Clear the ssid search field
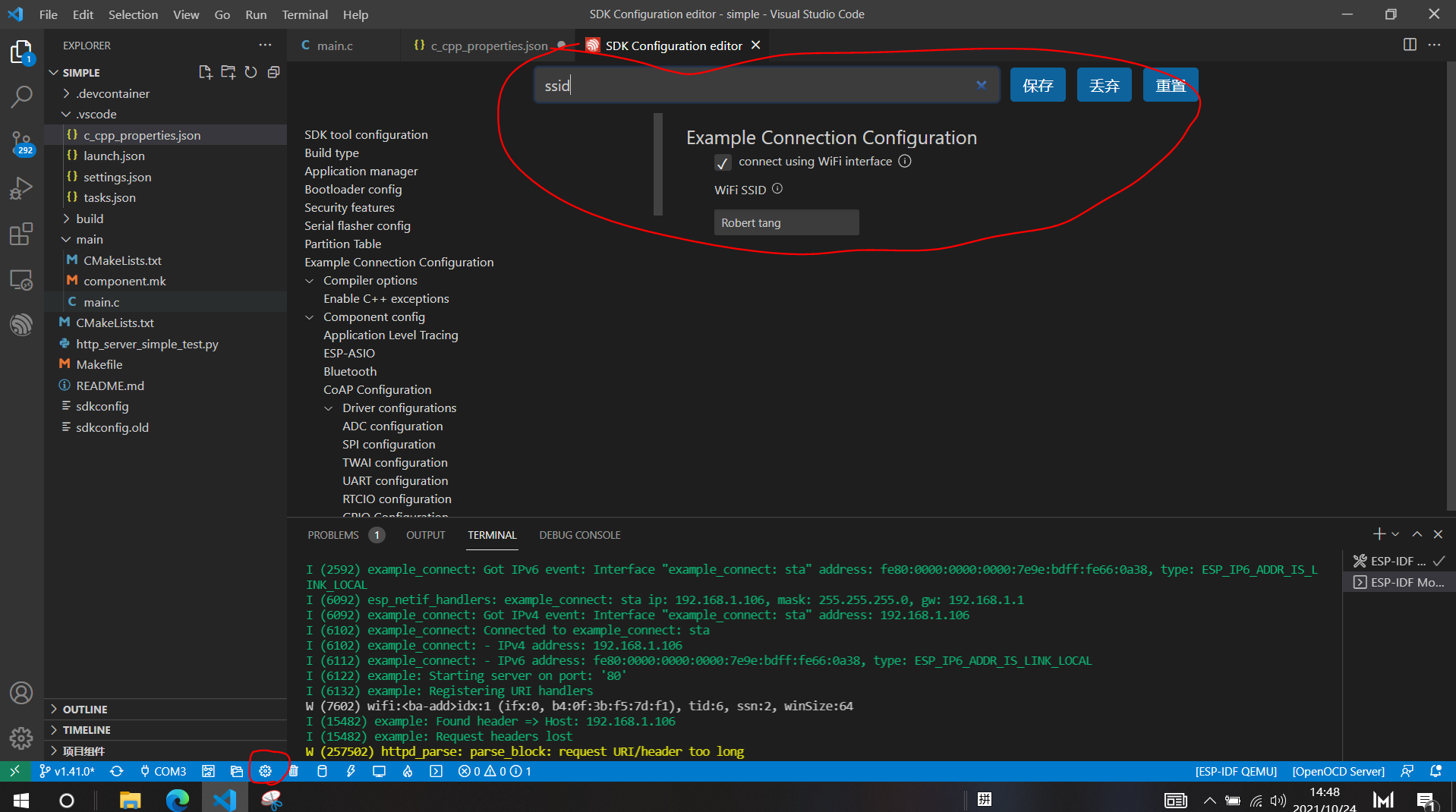Image resolution: width=1456 pixels, height=812 pixels. coord(982,85)
